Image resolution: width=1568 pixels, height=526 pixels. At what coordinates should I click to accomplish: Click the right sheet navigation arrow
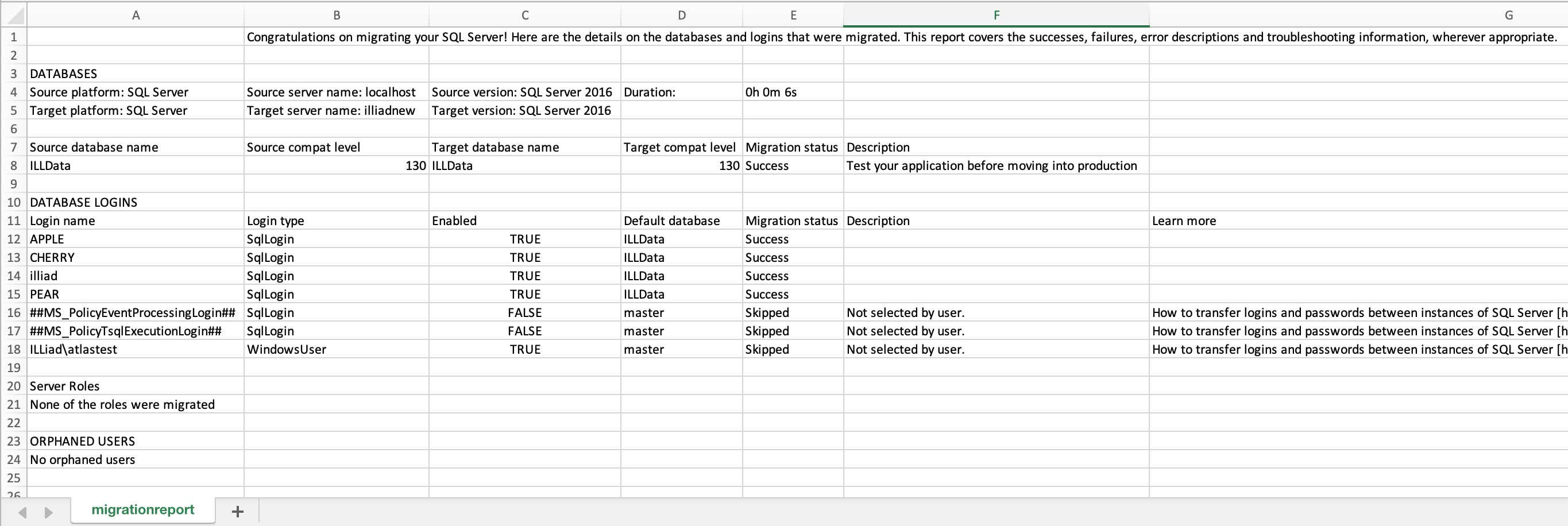coord(48,512)
